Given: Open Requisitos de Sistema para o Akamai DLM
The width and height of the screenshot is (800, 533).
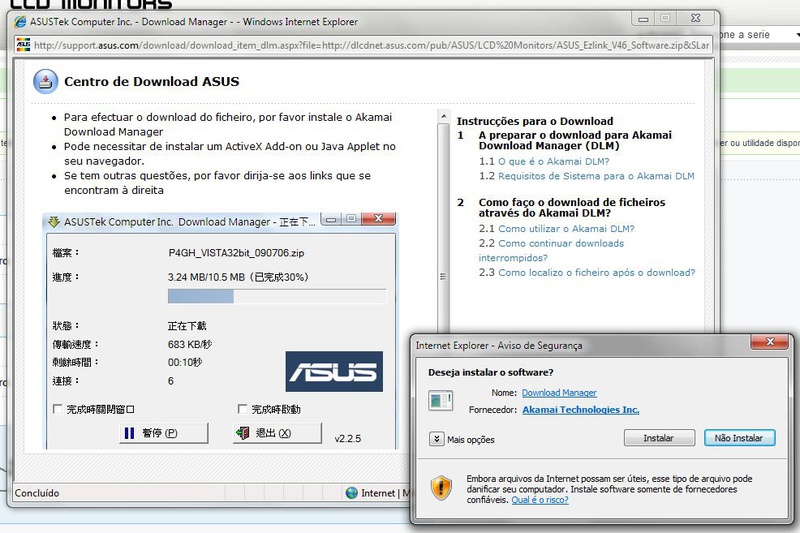Looking at the screenshot, I should [596, 176].
